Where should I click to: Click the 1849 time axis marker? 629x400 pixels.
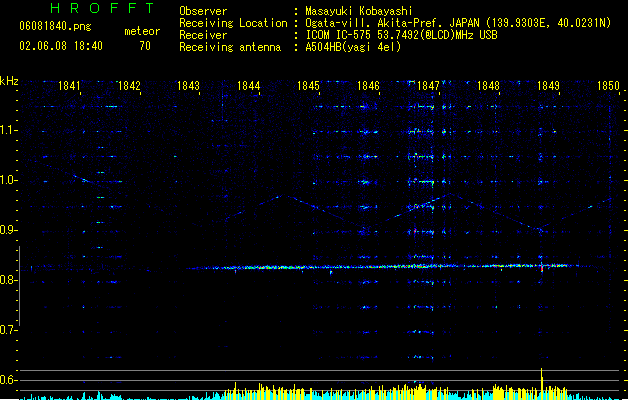[548, 86]
